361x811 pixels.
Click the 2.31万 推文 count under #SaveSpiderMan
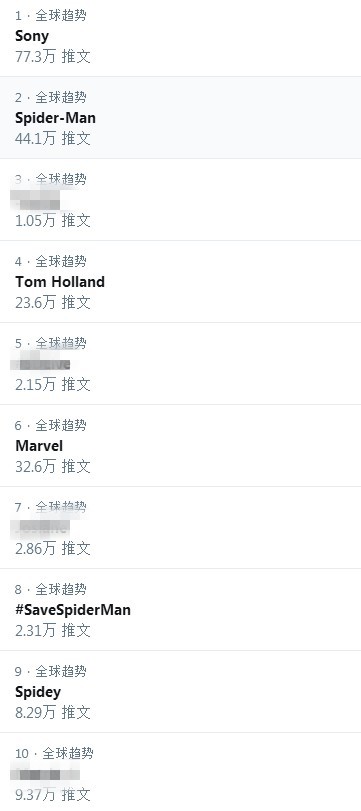click(53, 630)
